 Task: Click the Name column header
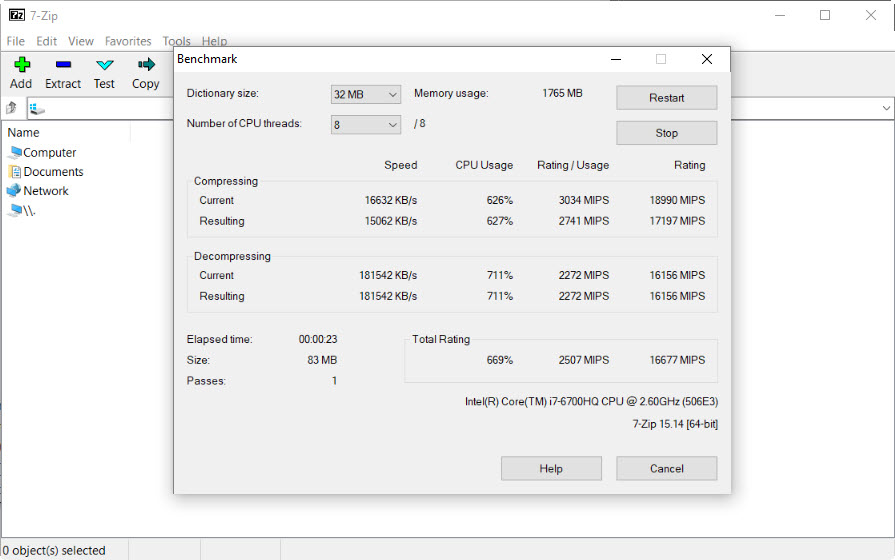coord(24,132)
